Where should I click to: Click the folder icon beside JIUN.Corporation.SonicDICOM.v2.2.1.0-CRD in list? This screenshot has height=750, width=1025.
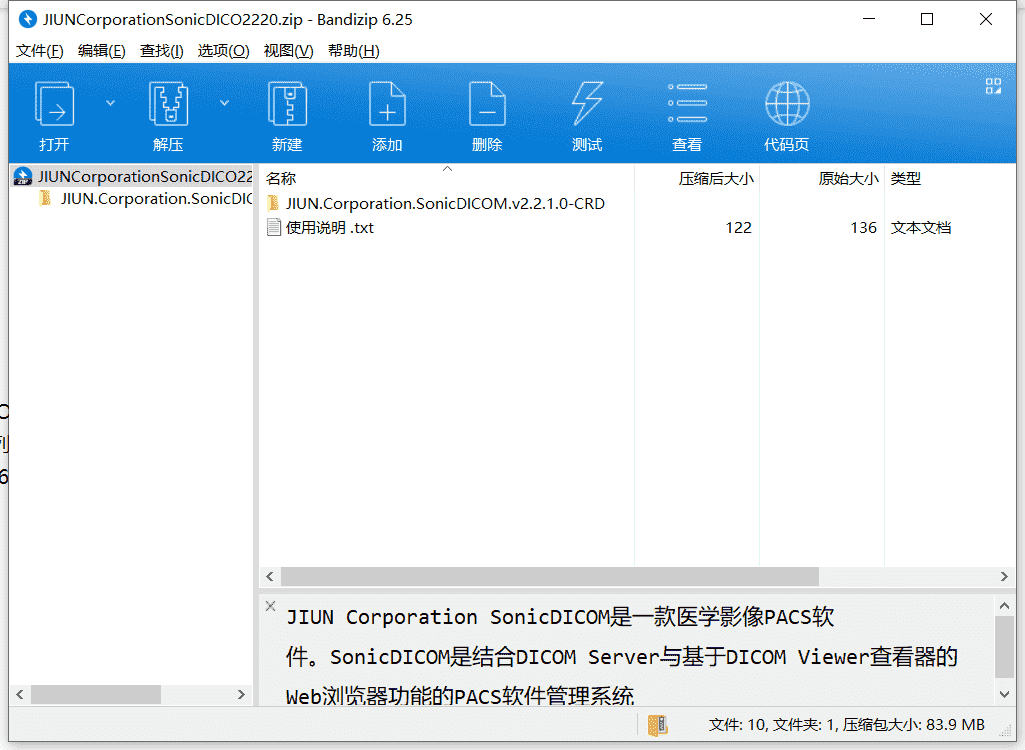point(274,203)
